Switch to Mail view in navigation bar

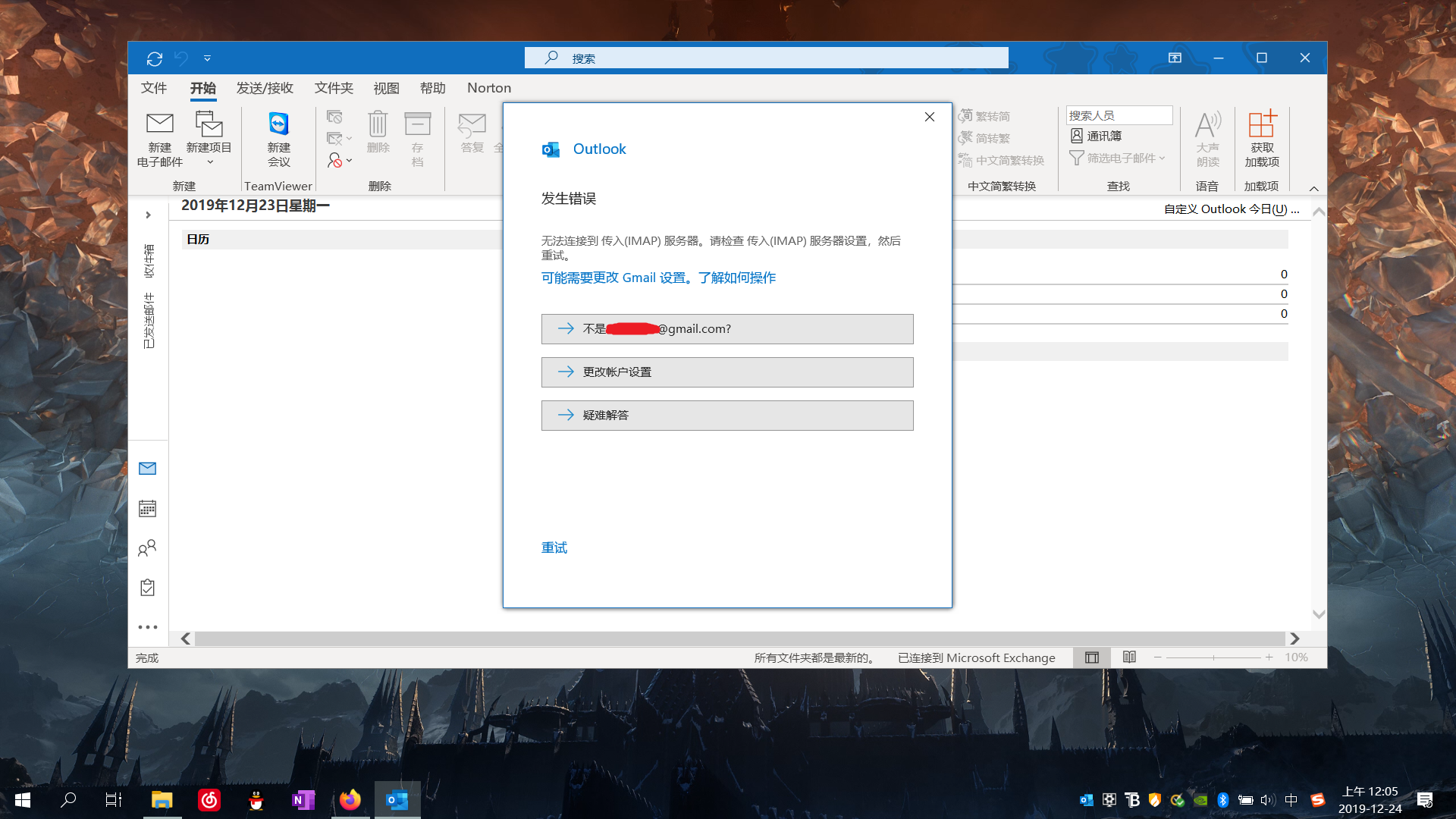(148, 469)
